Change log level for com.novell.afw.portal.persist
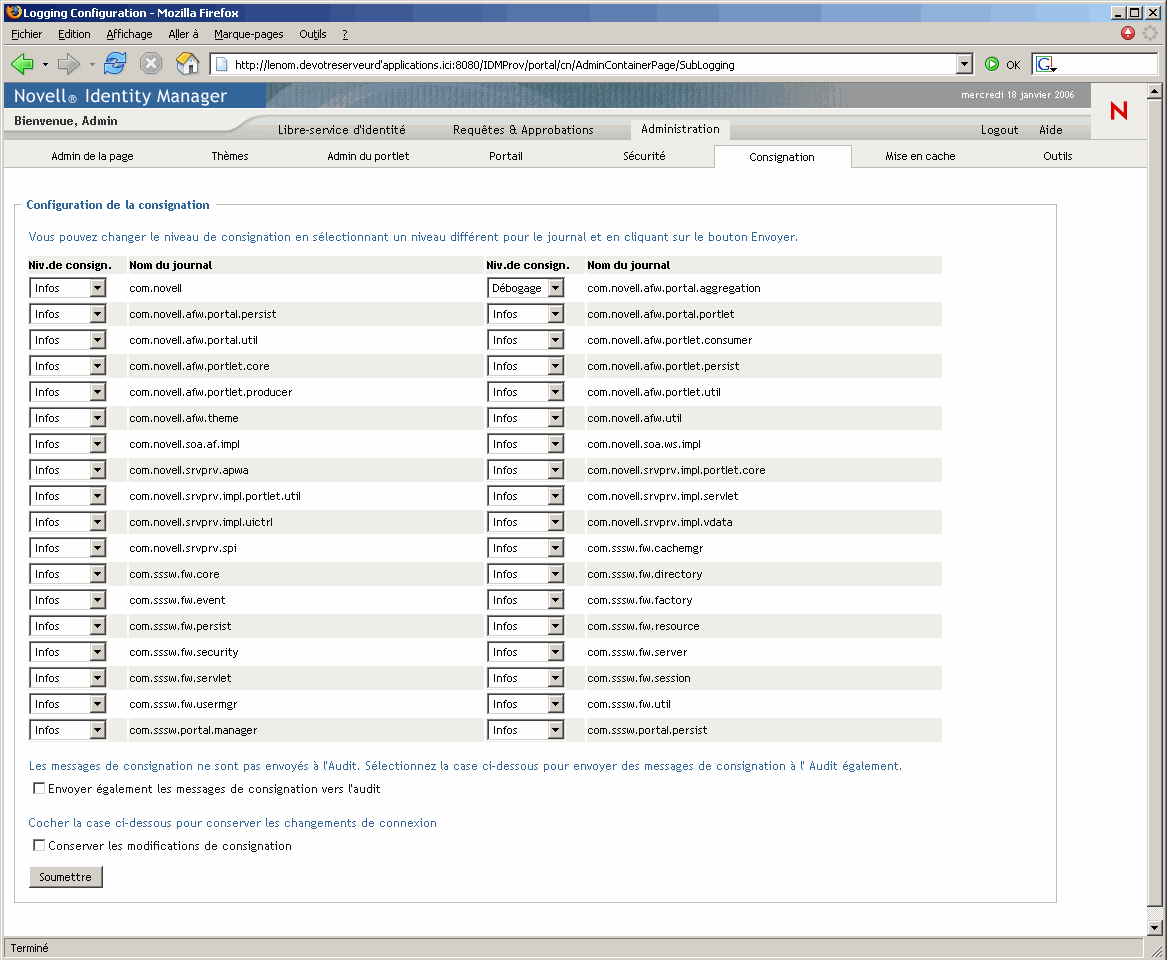The width and height of the screenshot is (1167, 960). click(68, 314)
